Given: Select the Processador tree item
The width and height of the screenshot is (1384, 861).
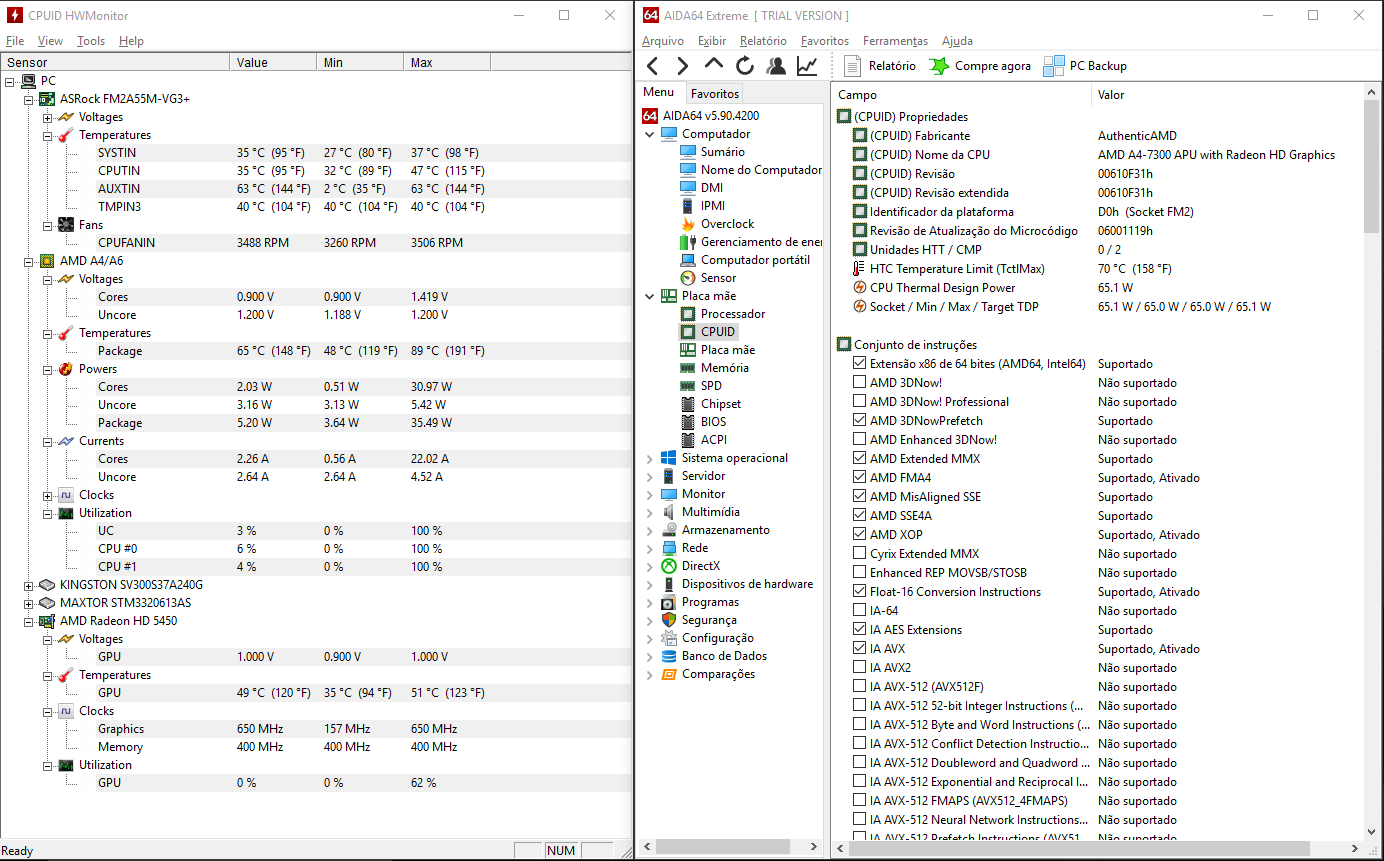Looking at the screenshot, I should [733, 314].
